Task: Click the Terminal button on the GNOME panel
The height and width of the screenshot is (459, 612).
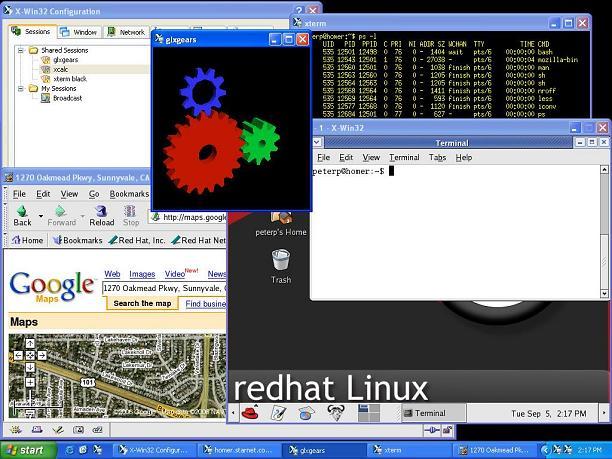Action: pos(434,413)
